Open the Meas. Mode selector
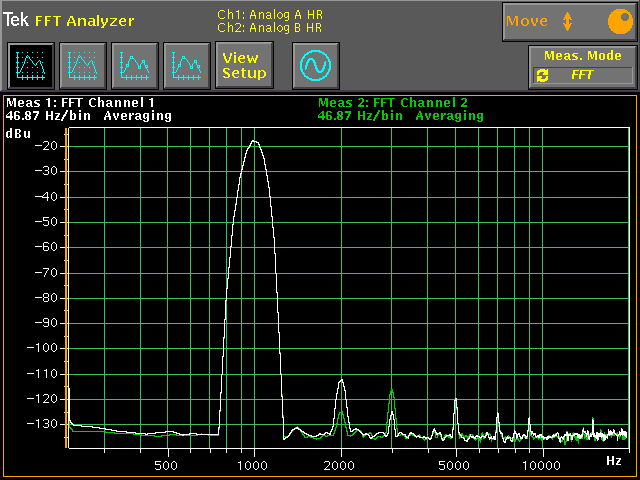The width and height of the screenshot is (640, 480). (584, 56)
